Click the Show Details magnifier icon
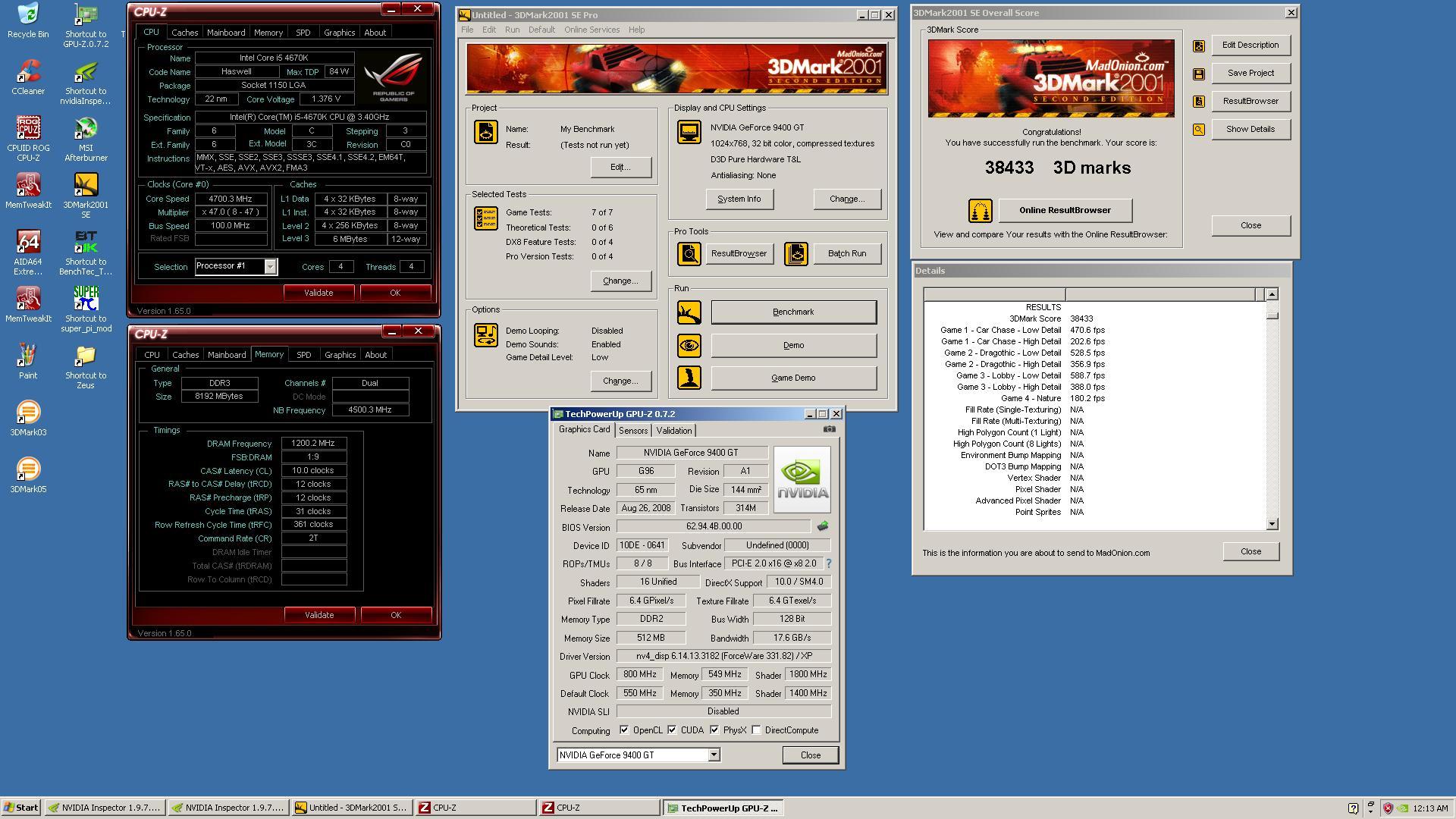The width and height of the screenshot is (1456, 819). pyautogui.click(x=1198, y=130)
